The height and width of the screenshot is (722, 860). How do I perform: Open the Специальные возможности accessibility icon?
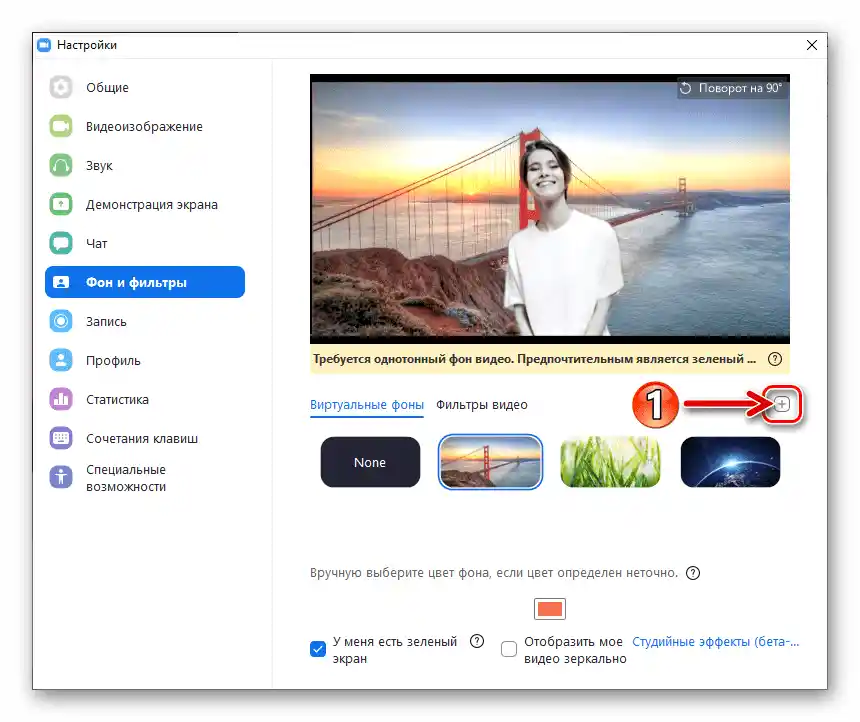(x=61, y=477)
